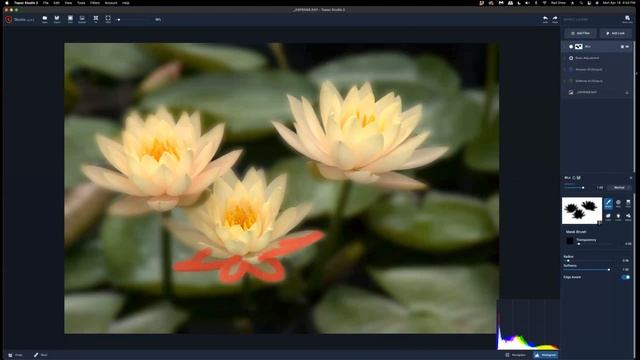Click the Compare view icon in toolbar
The image size is (640, 360).
click(x=82, y=19)
